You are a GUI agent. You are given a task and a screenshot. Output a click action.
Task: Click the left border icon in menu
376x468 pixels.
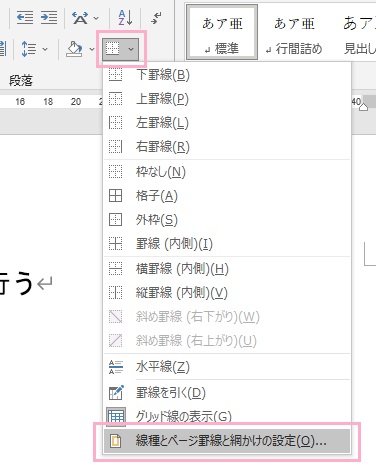tap(115, 123)
